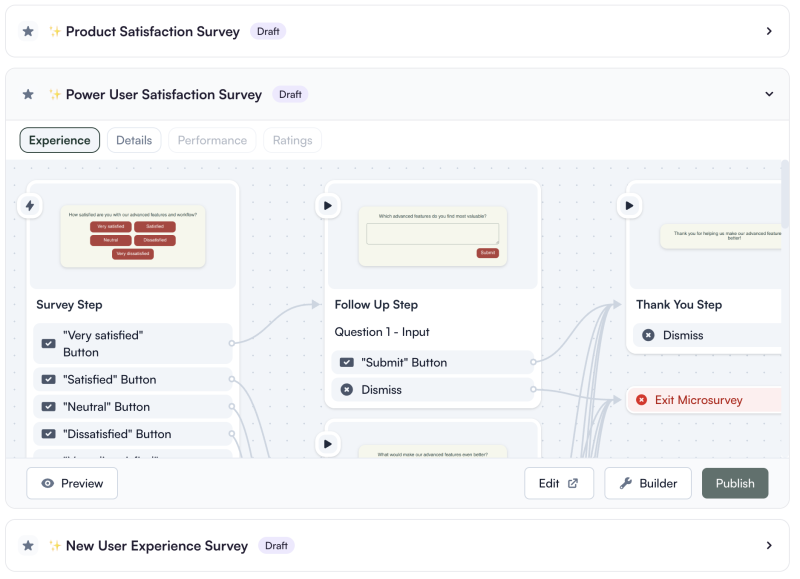This screenshot has width=800, height=579.
Task: Toggle the star on Product Satisfaction Survey
Action: pyautogui.click(x=28, y=31)
